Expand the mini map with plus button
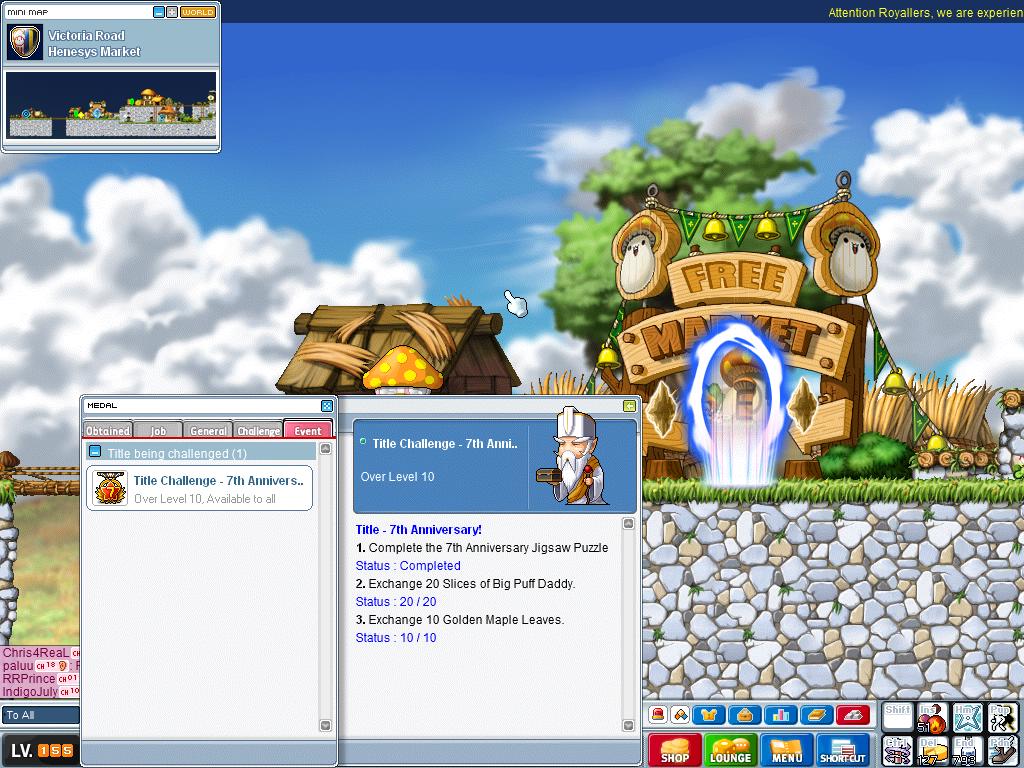Image resolution: width=1024 pixels, height=768 pixels. (172, 12)
